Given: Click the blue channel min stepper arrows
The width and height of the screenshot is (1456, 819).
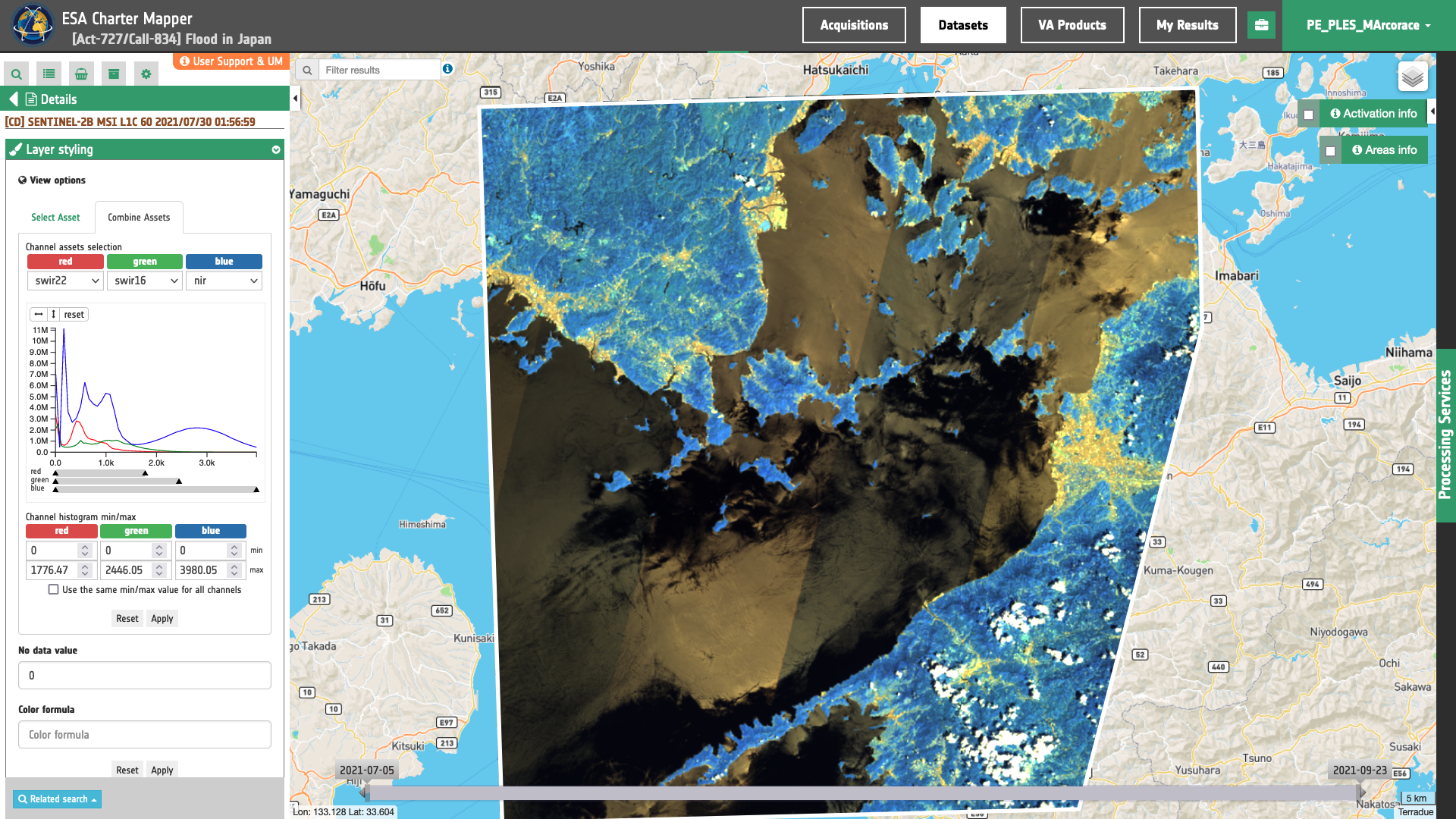Looking at the screenshot, I should [234, 551].
